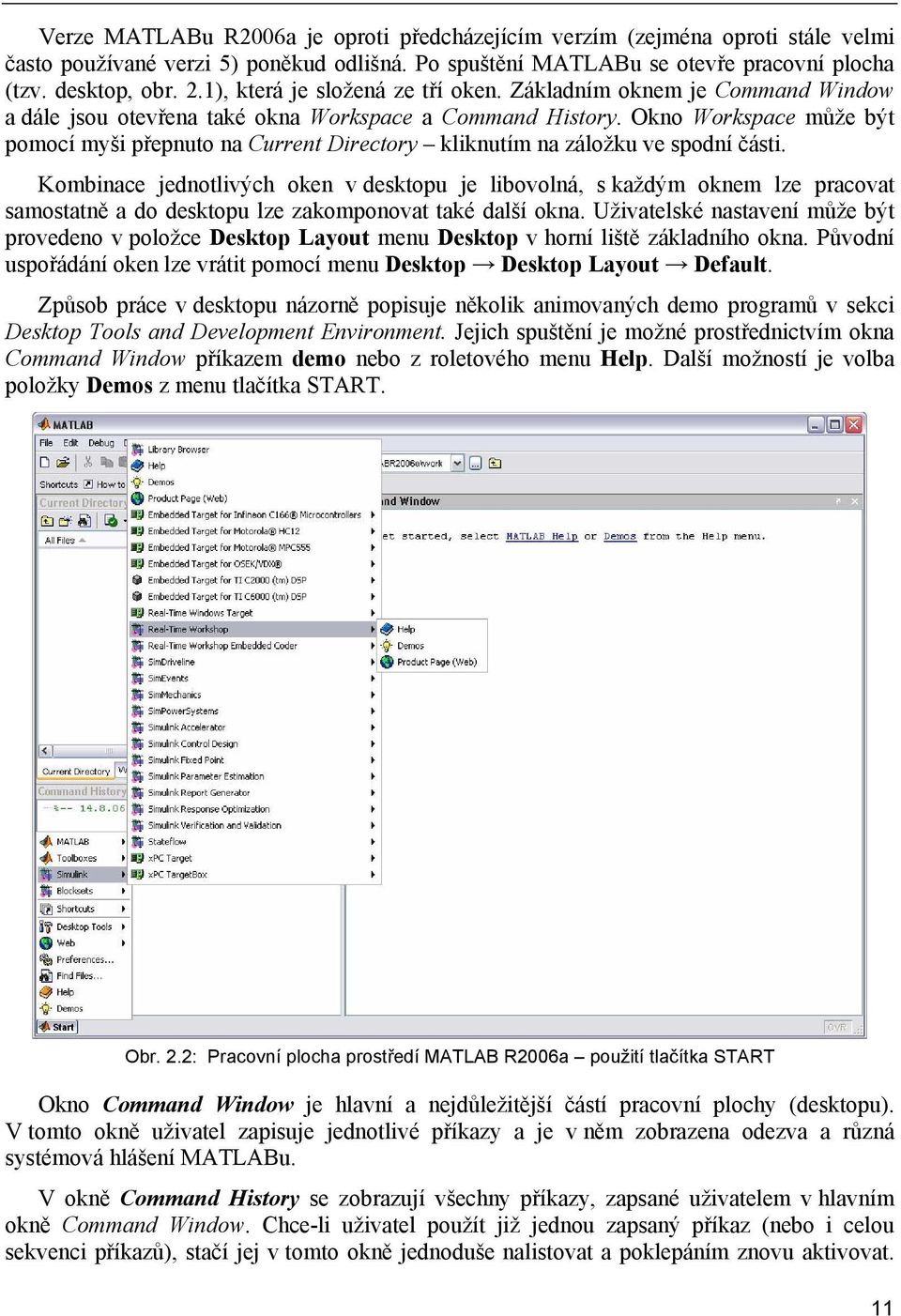Open the File menu

point(46,443)
